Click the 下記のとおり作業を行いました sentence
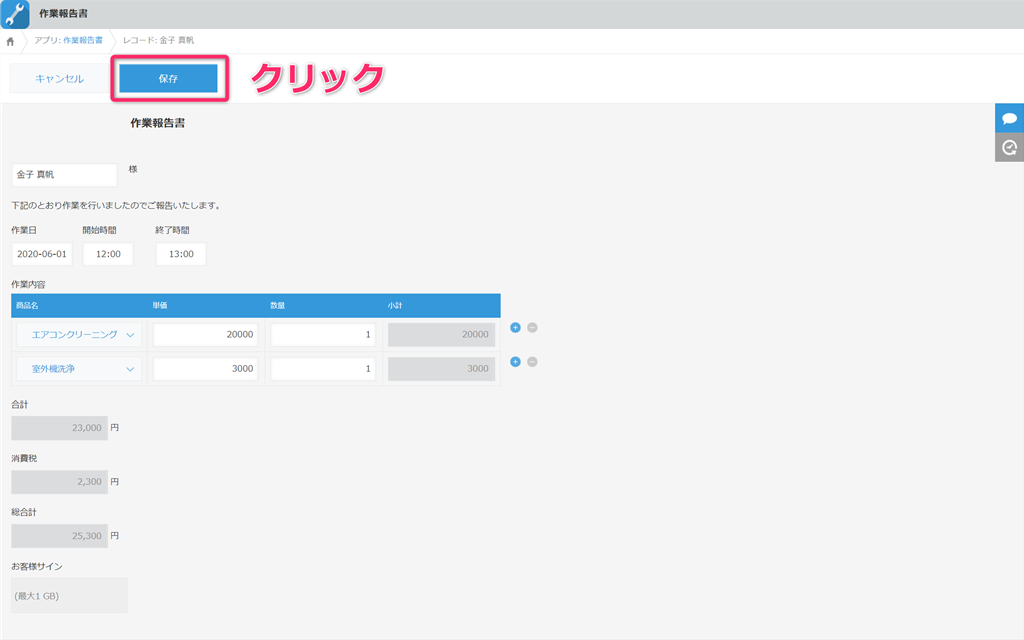The height and width of the screenshot is (640, 1024). [x=118, y=206]
